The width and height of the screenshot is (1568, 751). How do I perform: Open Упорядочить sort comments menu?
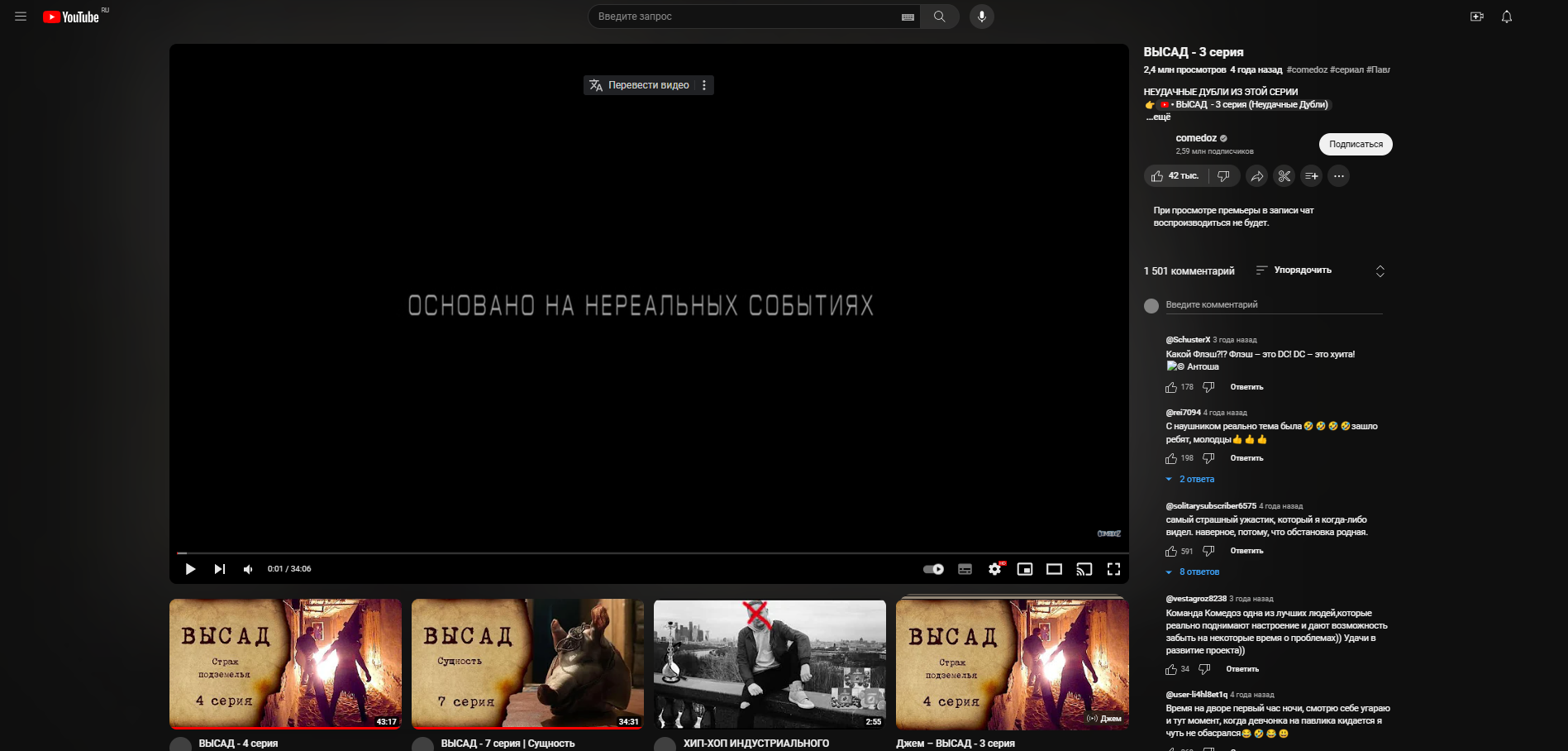[1294, 270]
